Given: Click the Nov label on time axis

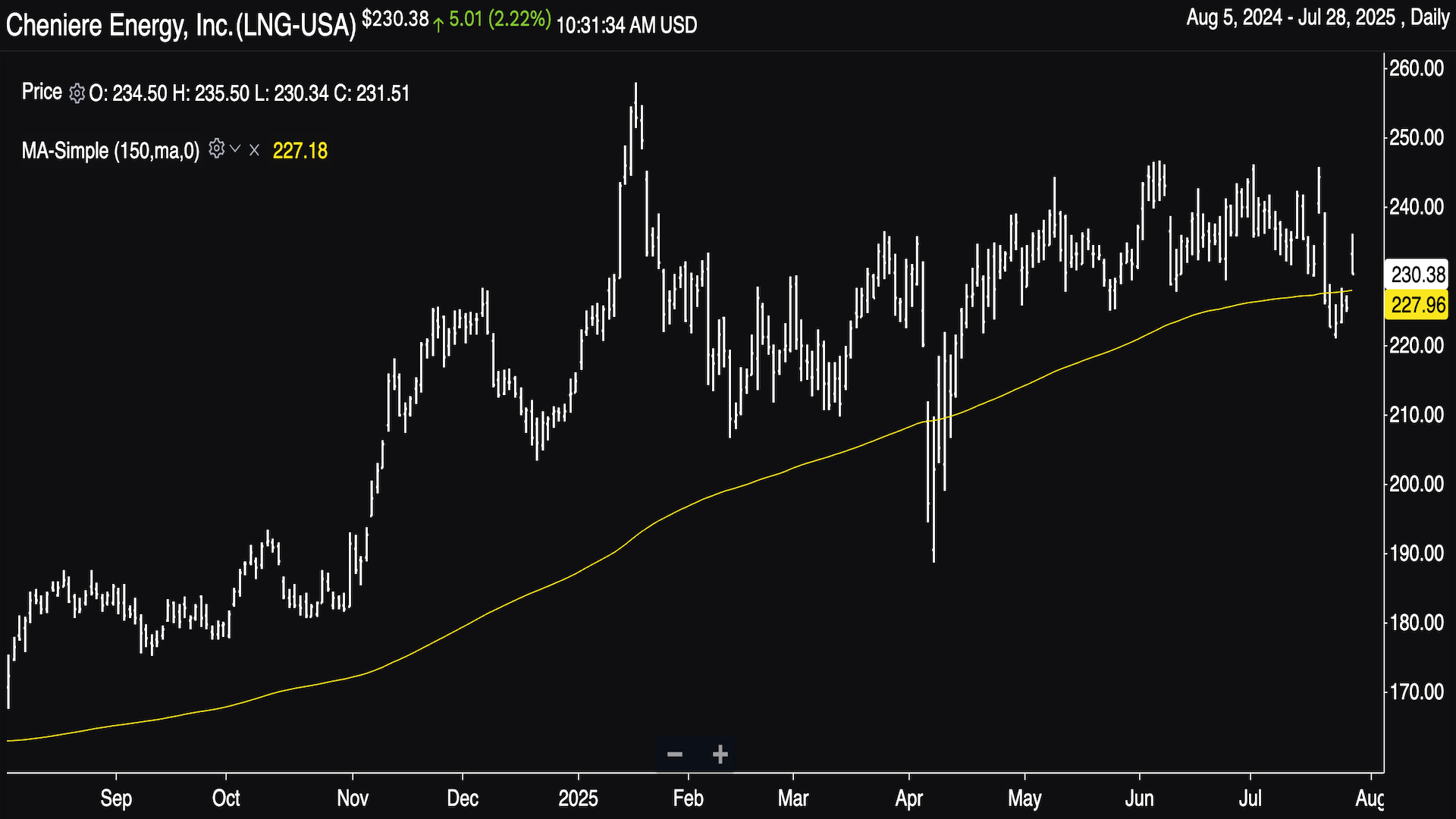Looking at the screenshot, I should pos(353,798).
